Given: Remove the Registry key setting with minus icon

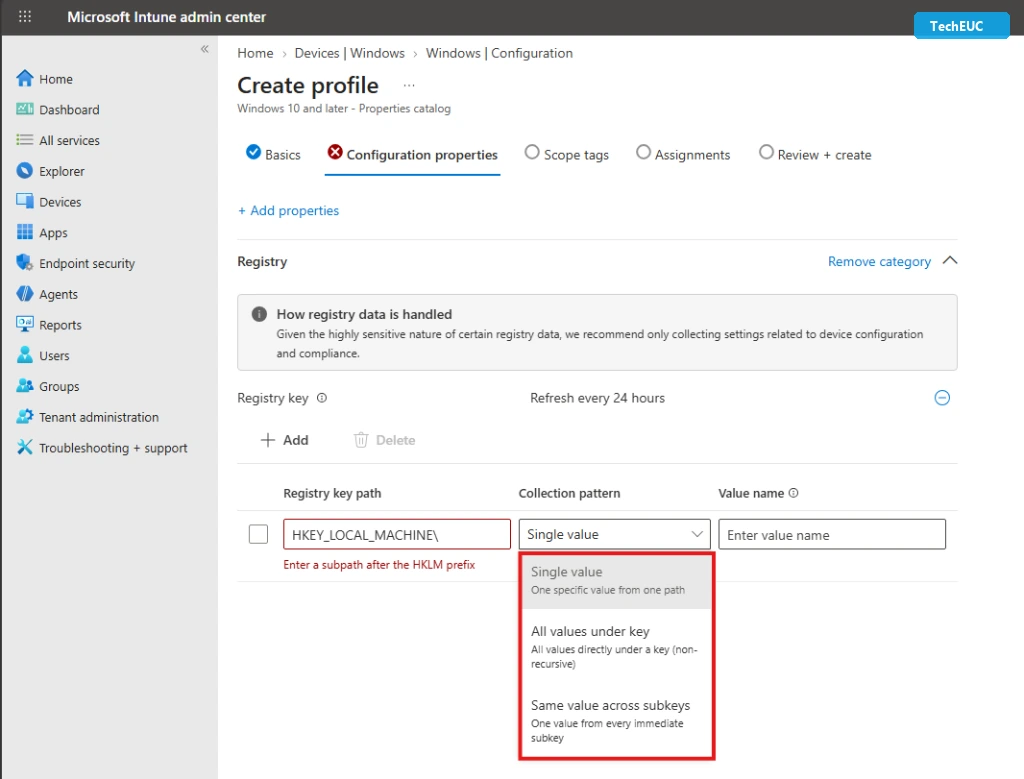Looking at the screenshot, I should click(942, 398).
